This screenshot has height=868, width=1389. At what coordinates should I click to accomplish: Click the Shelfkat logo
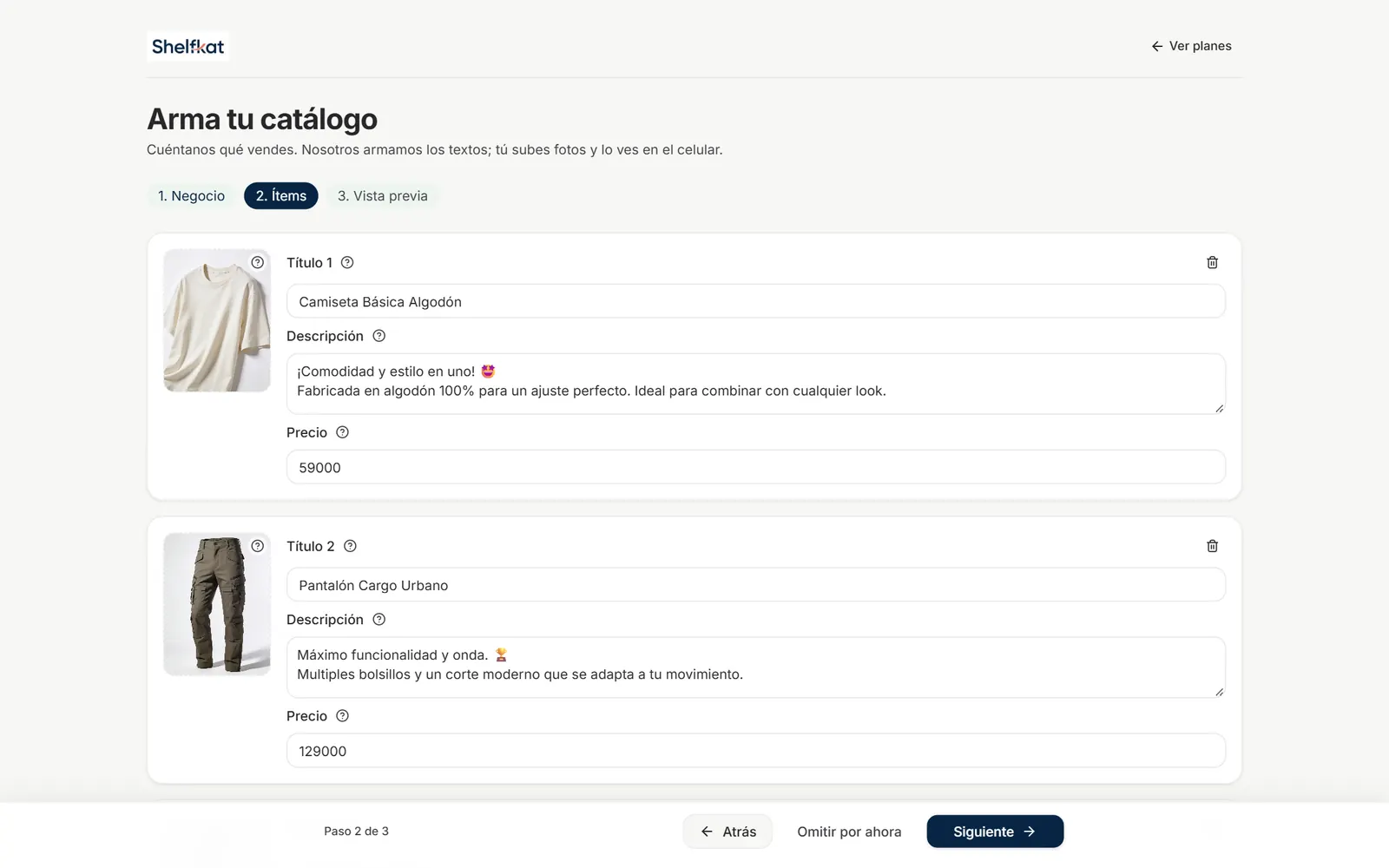point(188,47)
